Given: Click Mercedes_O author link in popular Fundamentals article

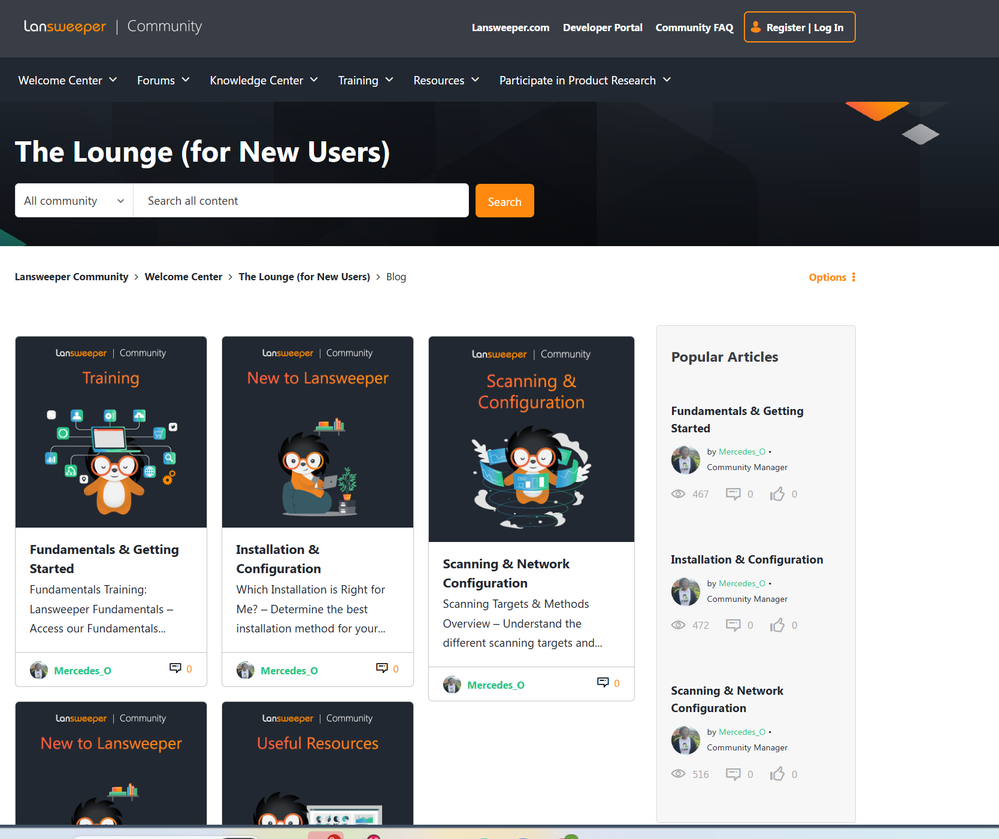Looking at the screenshot, I should (742, 452).
